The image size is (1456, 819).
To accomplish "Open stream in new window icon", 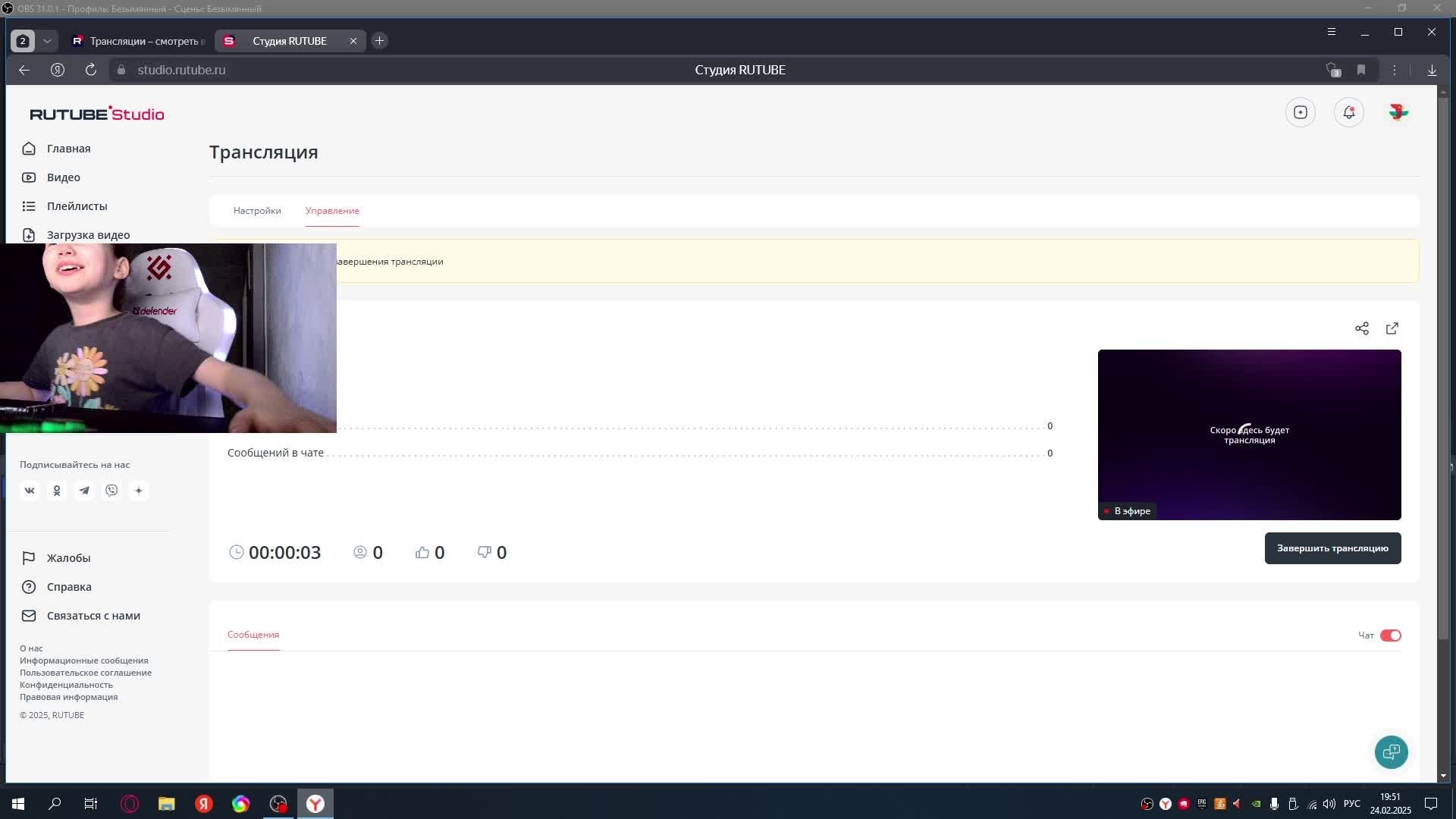I will pos(1392,328).
